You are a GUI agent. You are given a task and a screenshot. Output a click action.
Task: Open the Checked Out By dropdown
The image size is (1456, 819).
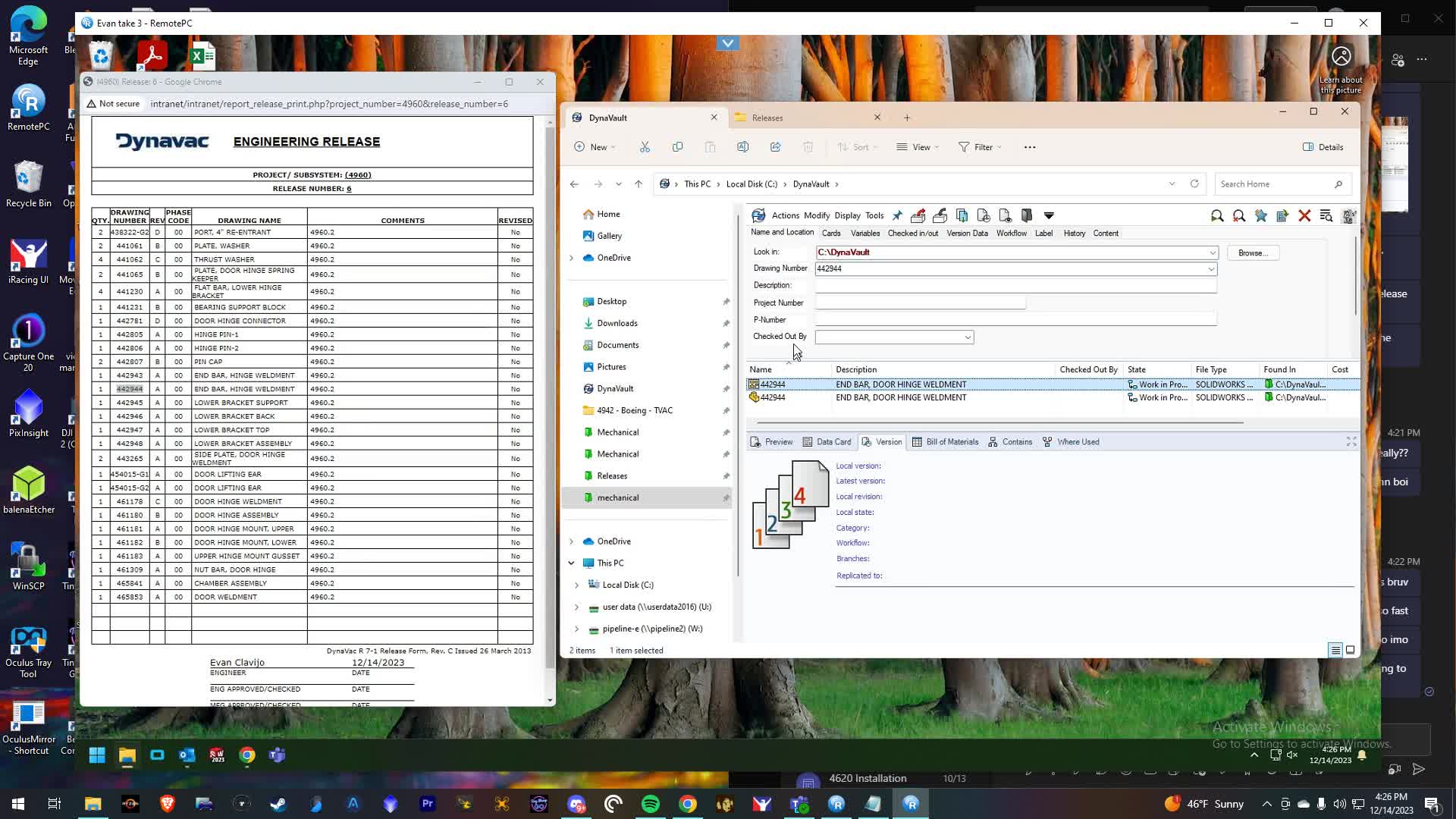tap(968, 337)
